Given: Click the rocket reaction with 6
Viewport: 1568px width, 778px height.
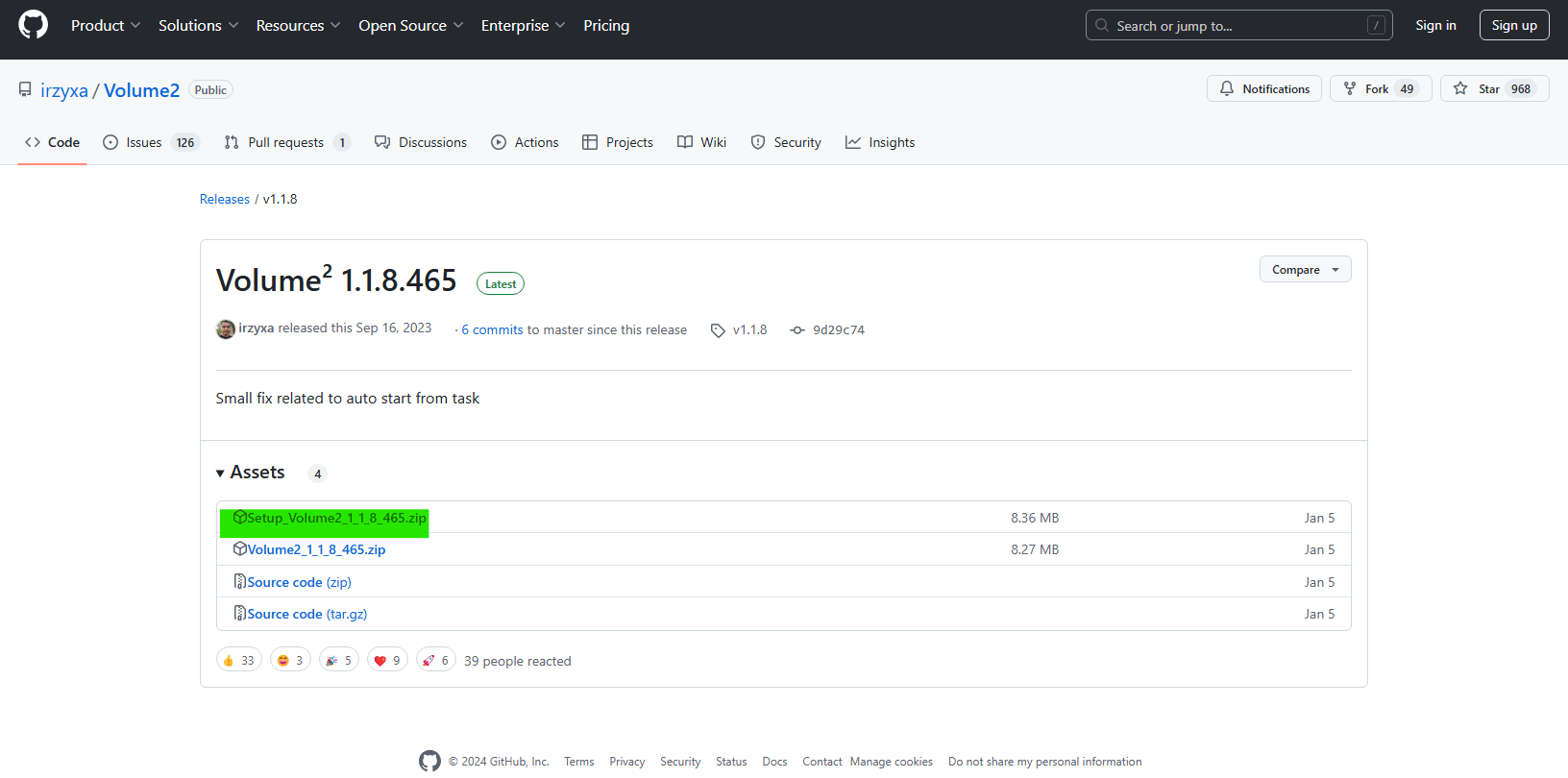Looking at the screenshot, I should (436, 660).
